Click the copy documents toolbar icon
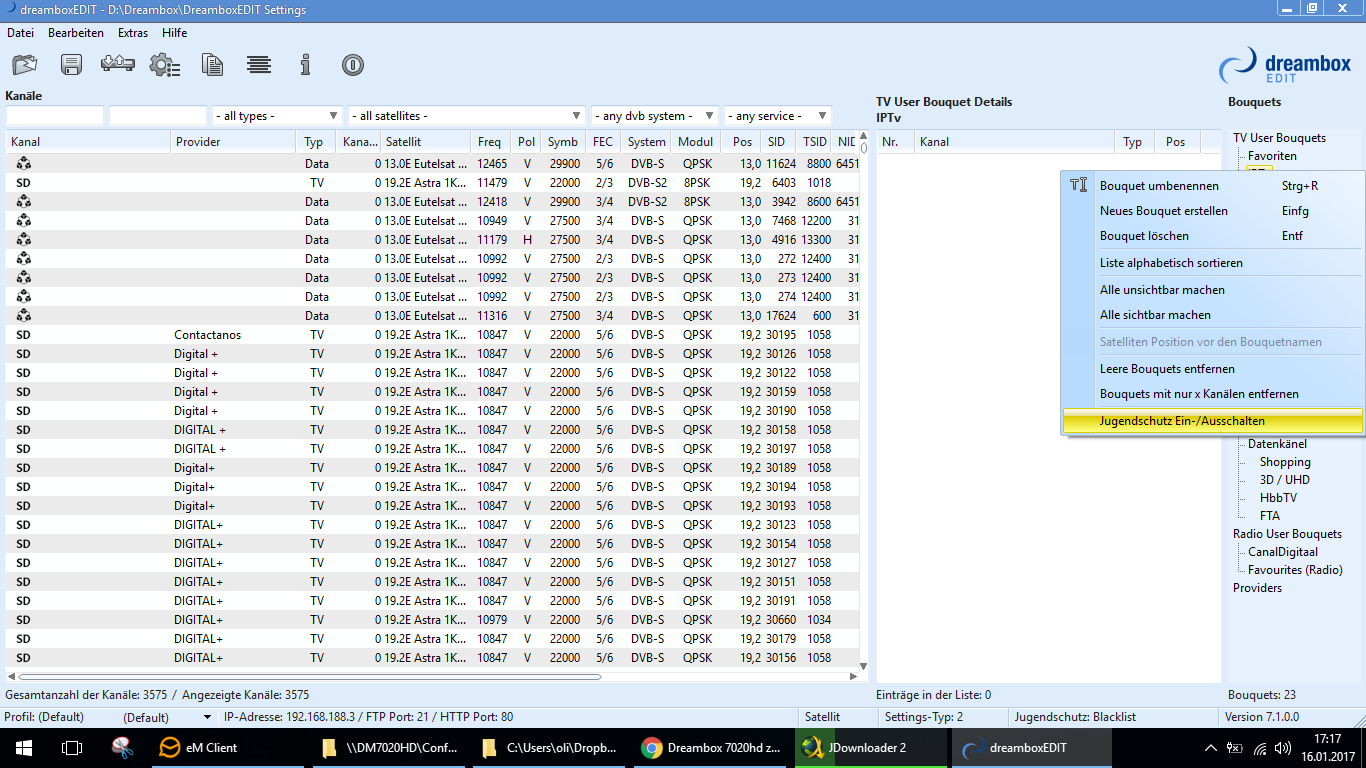The height and width of the screenshot is (768, 1366). point(212,65)
